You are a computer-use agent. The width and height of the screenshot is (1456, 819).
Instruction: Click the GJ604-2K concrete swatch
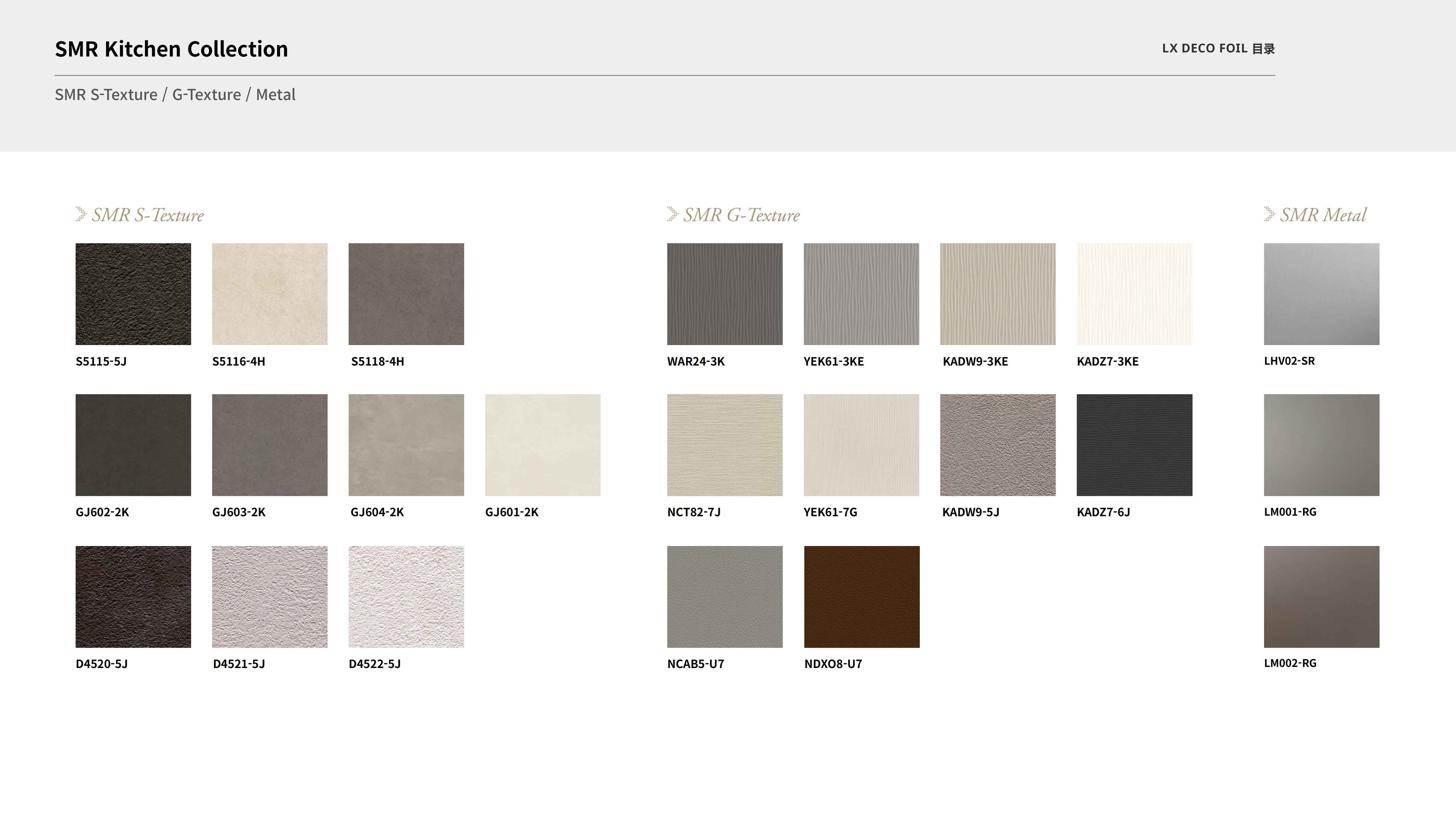407,445
